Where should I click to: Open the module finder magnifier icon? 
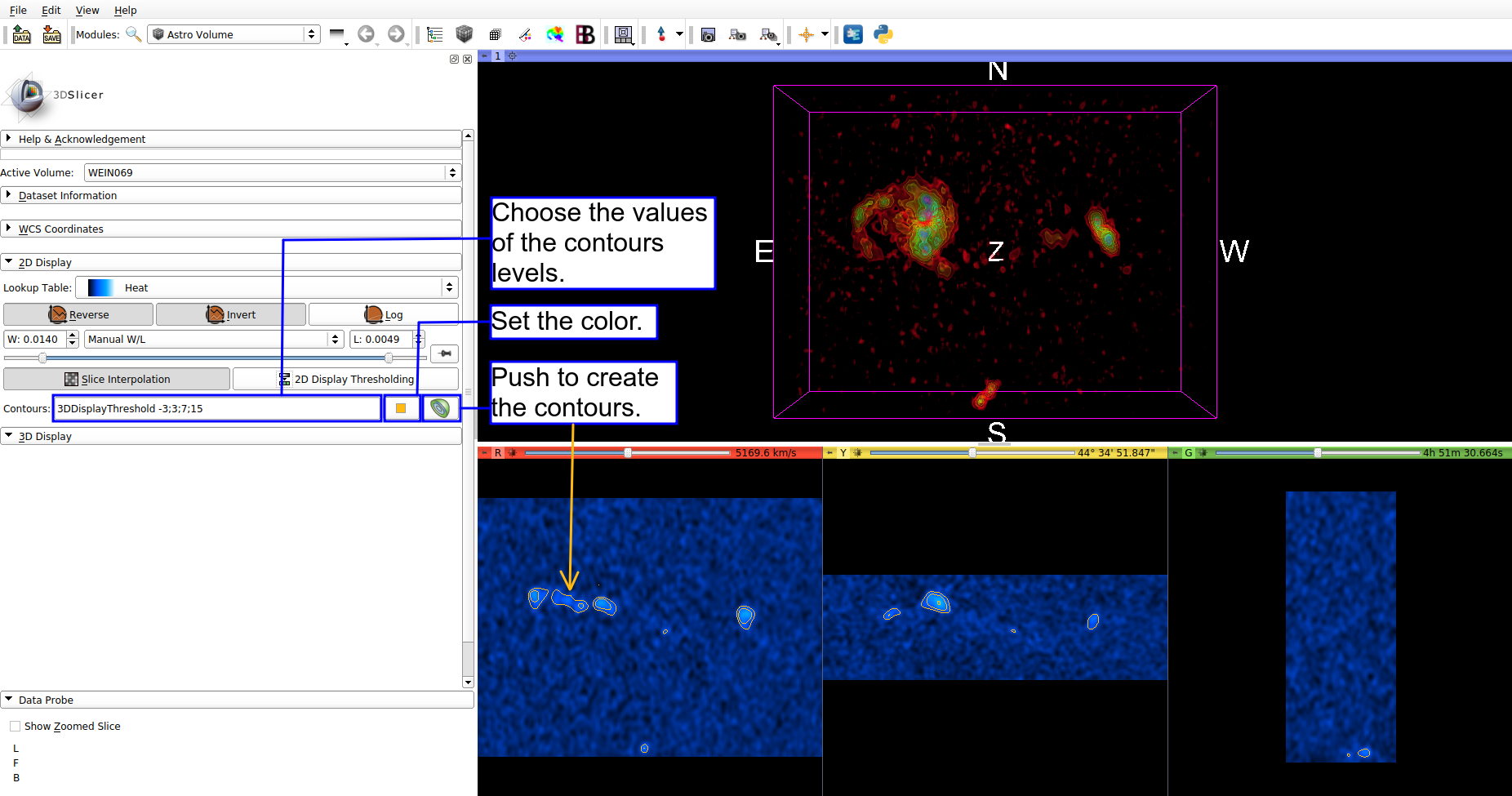[133, 34]
